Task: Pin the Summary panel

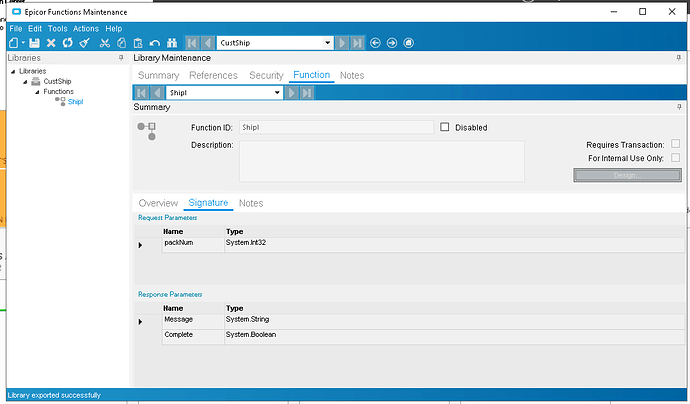Action: pos(679,107)
